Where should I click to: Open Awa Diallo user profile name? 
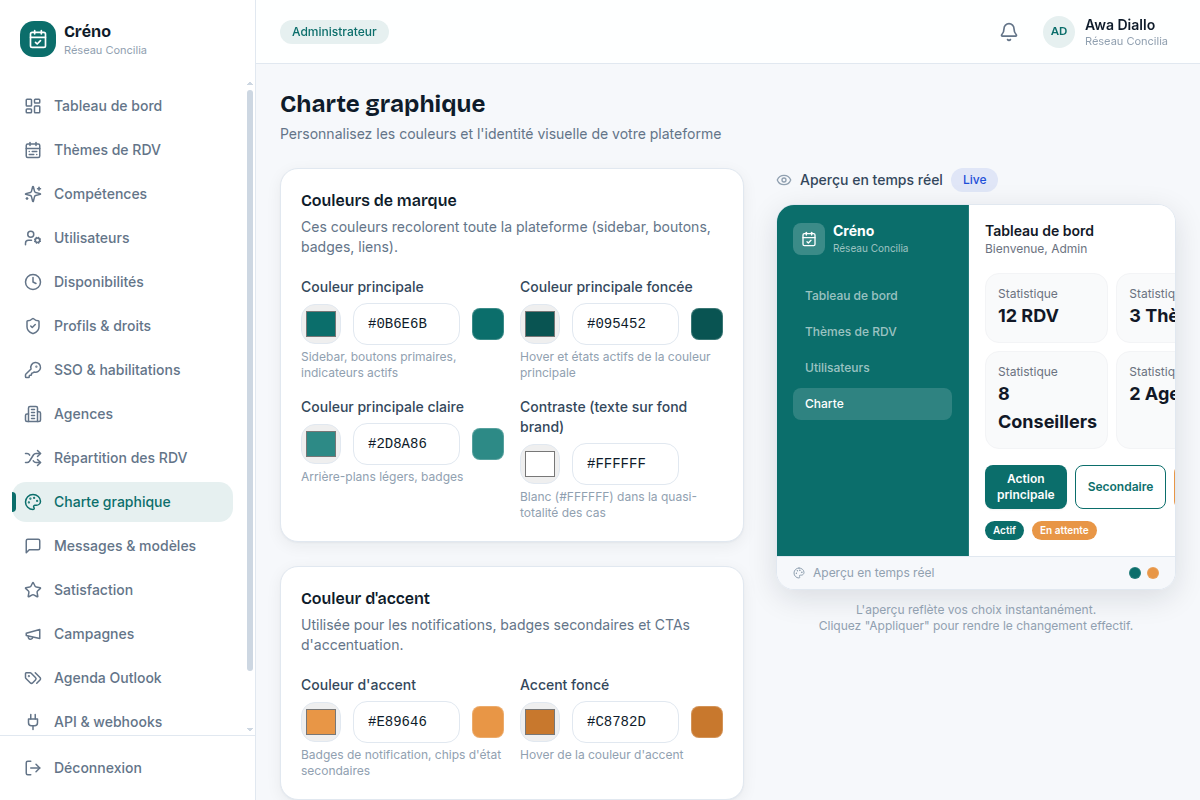1120,25
